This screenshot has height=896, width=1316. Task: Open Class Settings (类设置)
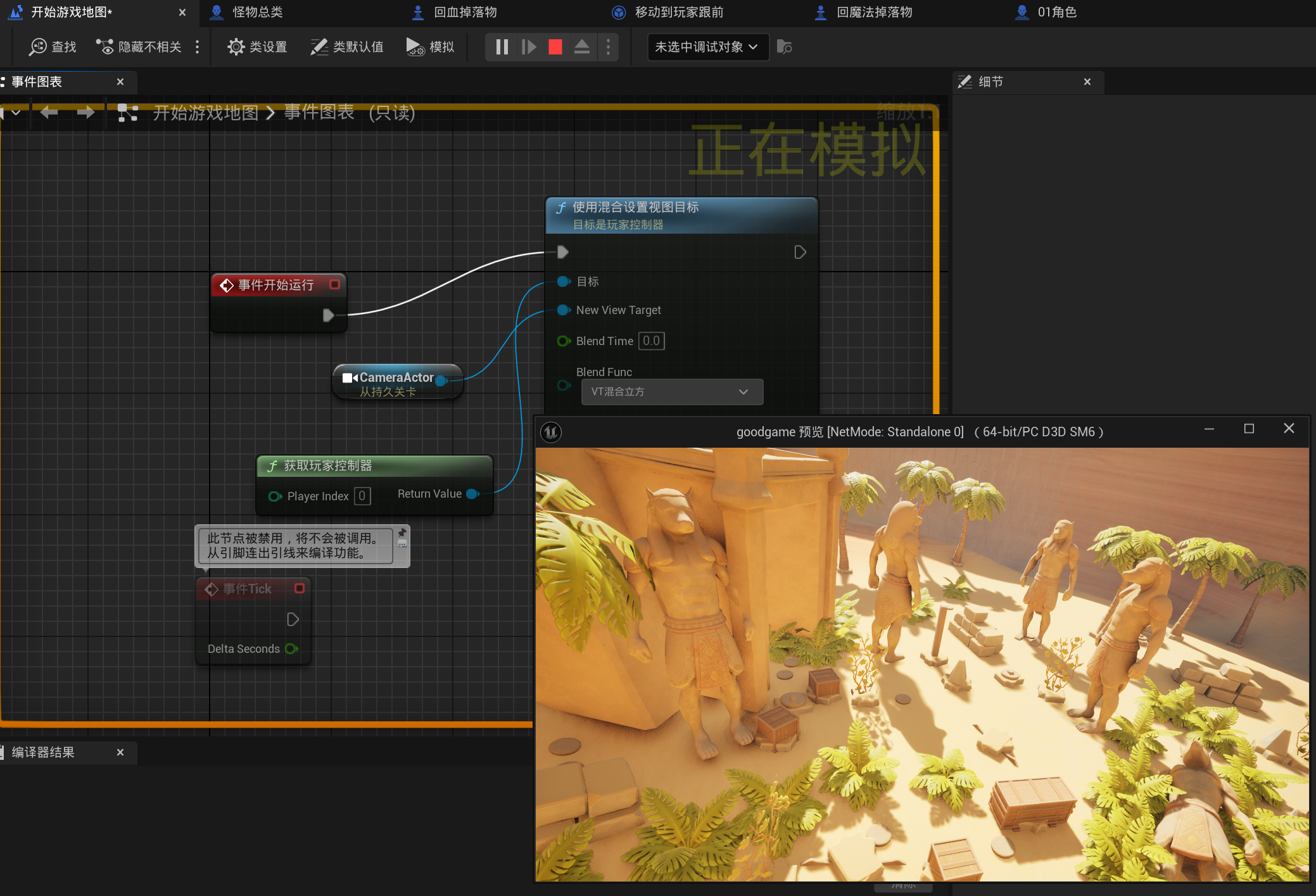pyautogui.click(x=258, y=47)
